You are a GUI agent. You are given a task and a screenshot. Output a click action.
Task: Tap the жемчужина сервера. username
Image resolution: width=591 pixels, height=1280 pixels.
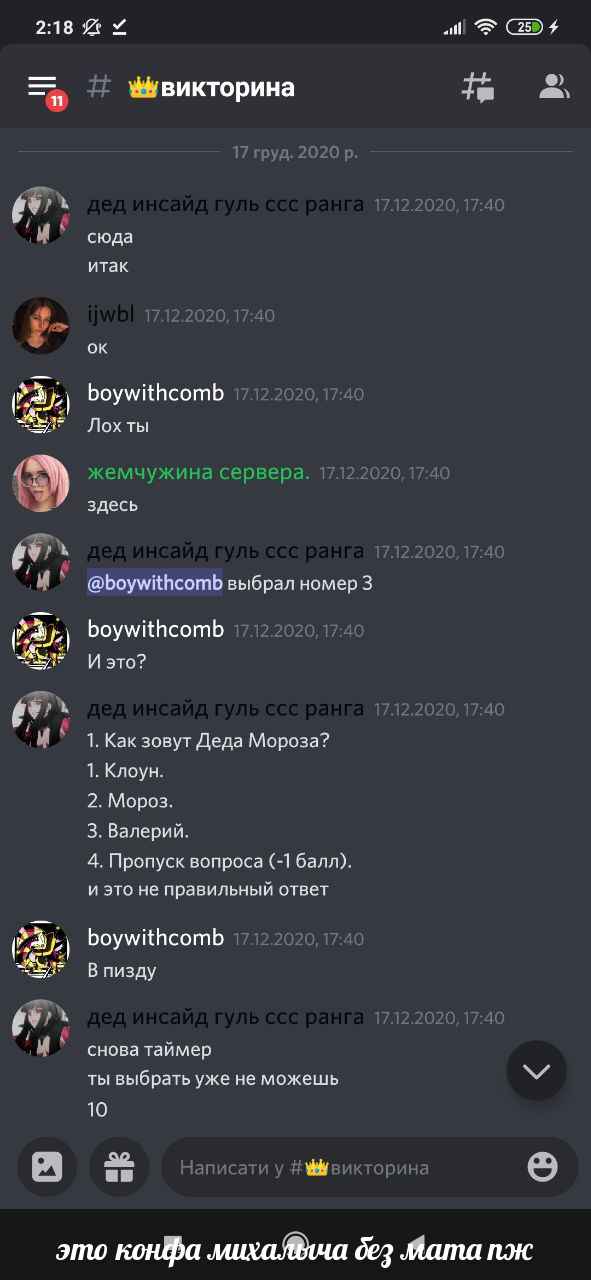[199, 472]
